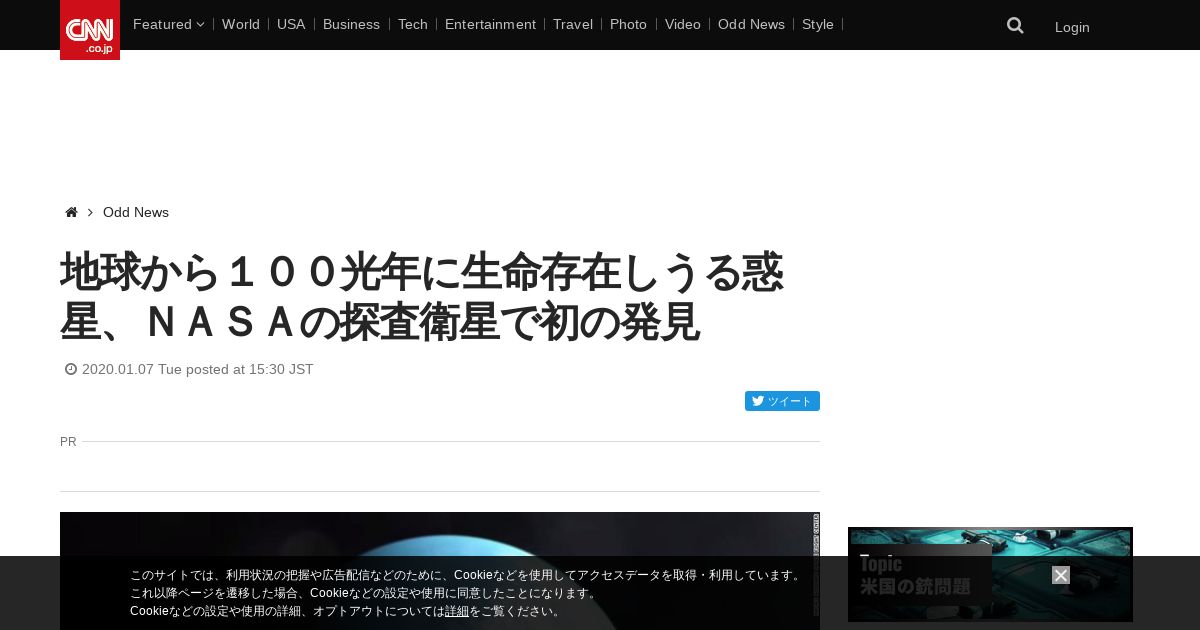1200x630 pixels.
Task: Open the search magnifier icon
Action: coord(1015,26)
